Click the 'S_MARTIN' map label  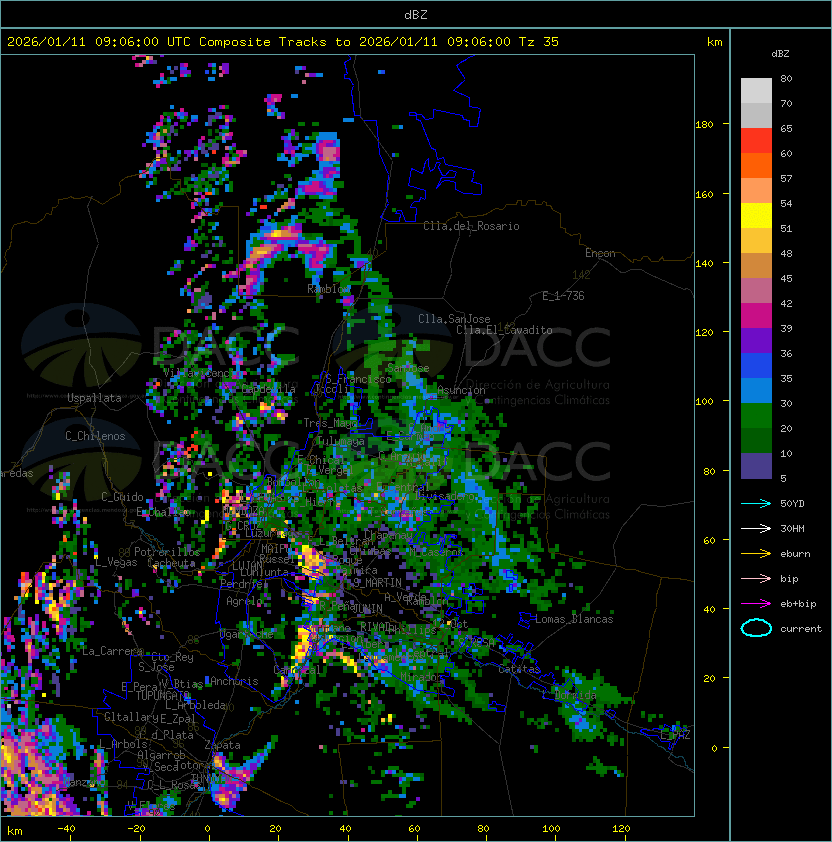click(378, 583)
